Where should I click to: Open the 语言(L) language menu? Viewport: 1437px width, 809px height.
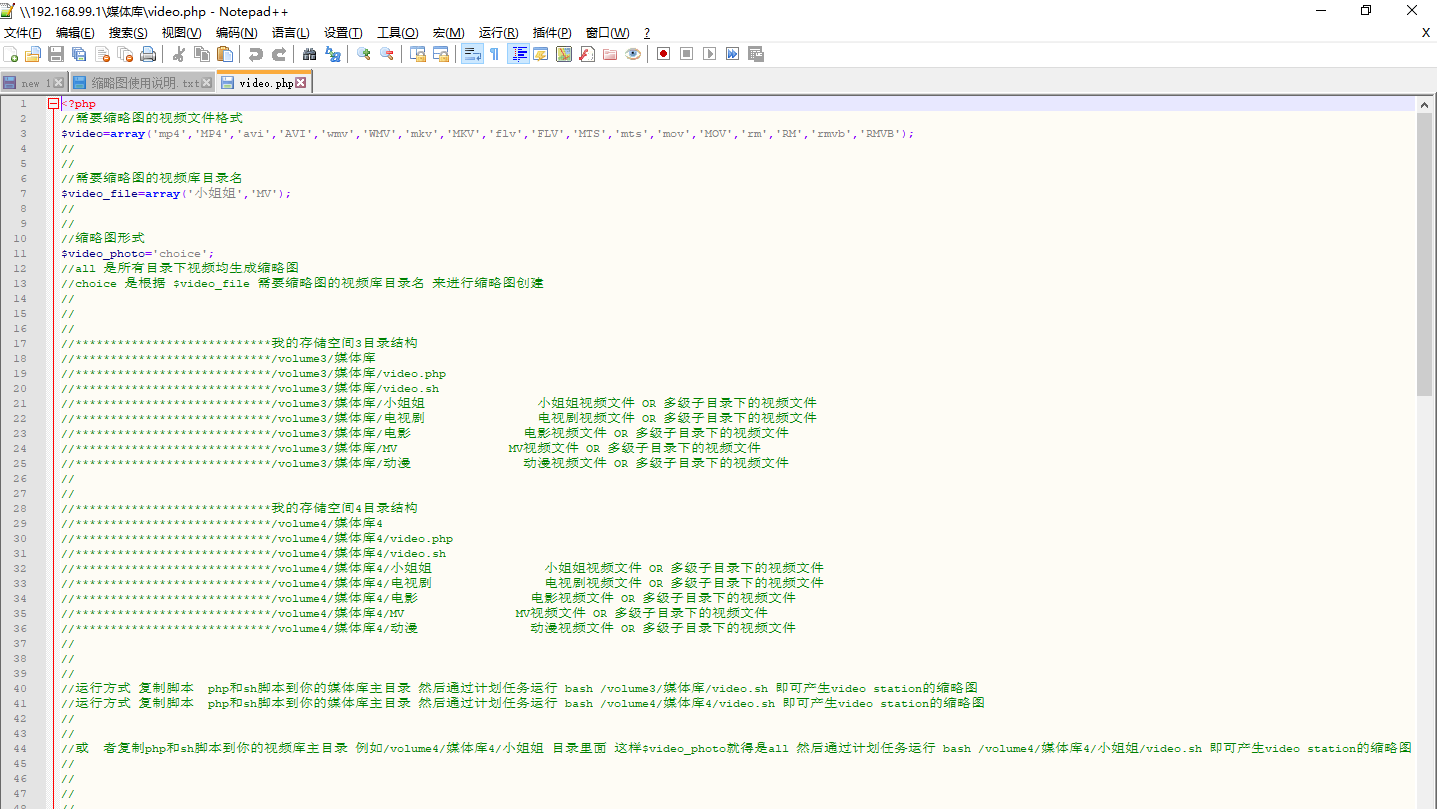coord(290,33)
